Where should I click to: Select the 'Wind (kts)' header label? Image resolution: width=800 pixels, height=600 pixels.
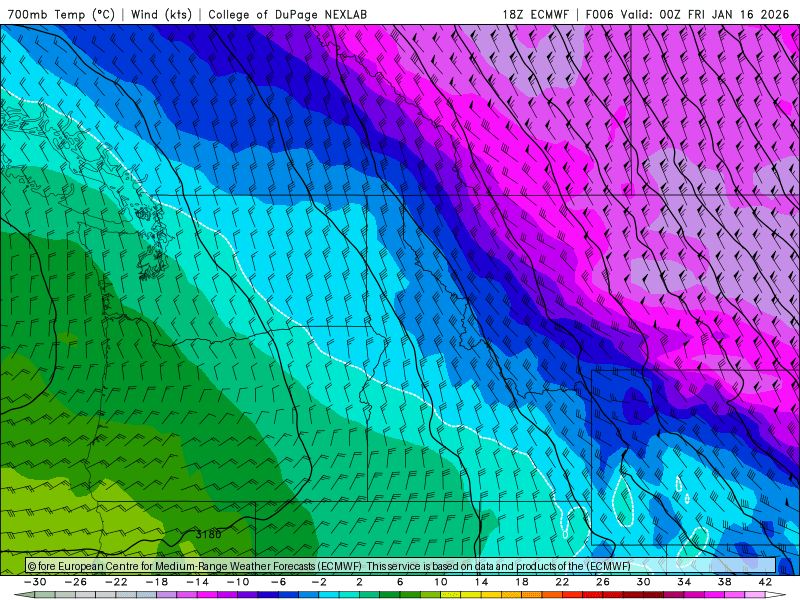pyautogui.click(x=161, y=15)
